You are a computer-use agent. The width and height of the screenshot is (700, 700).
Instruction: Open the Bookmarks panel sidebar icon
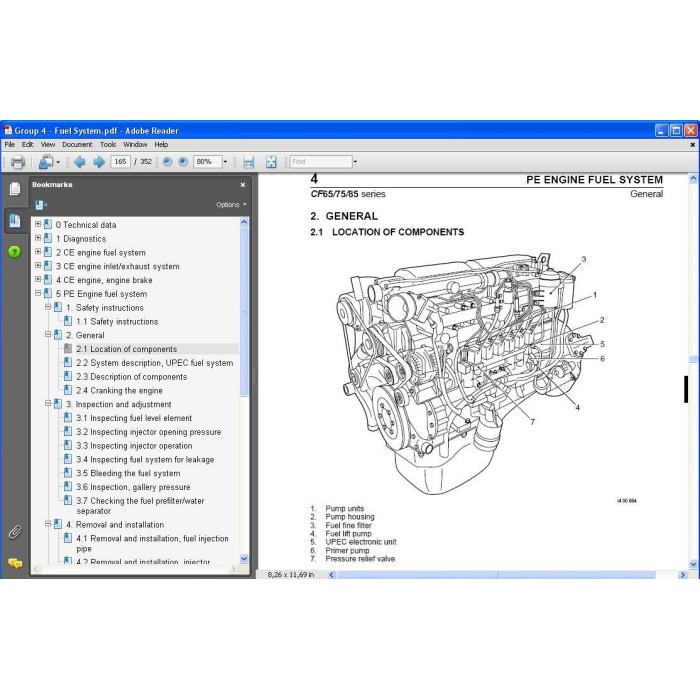tap(15, 221)
